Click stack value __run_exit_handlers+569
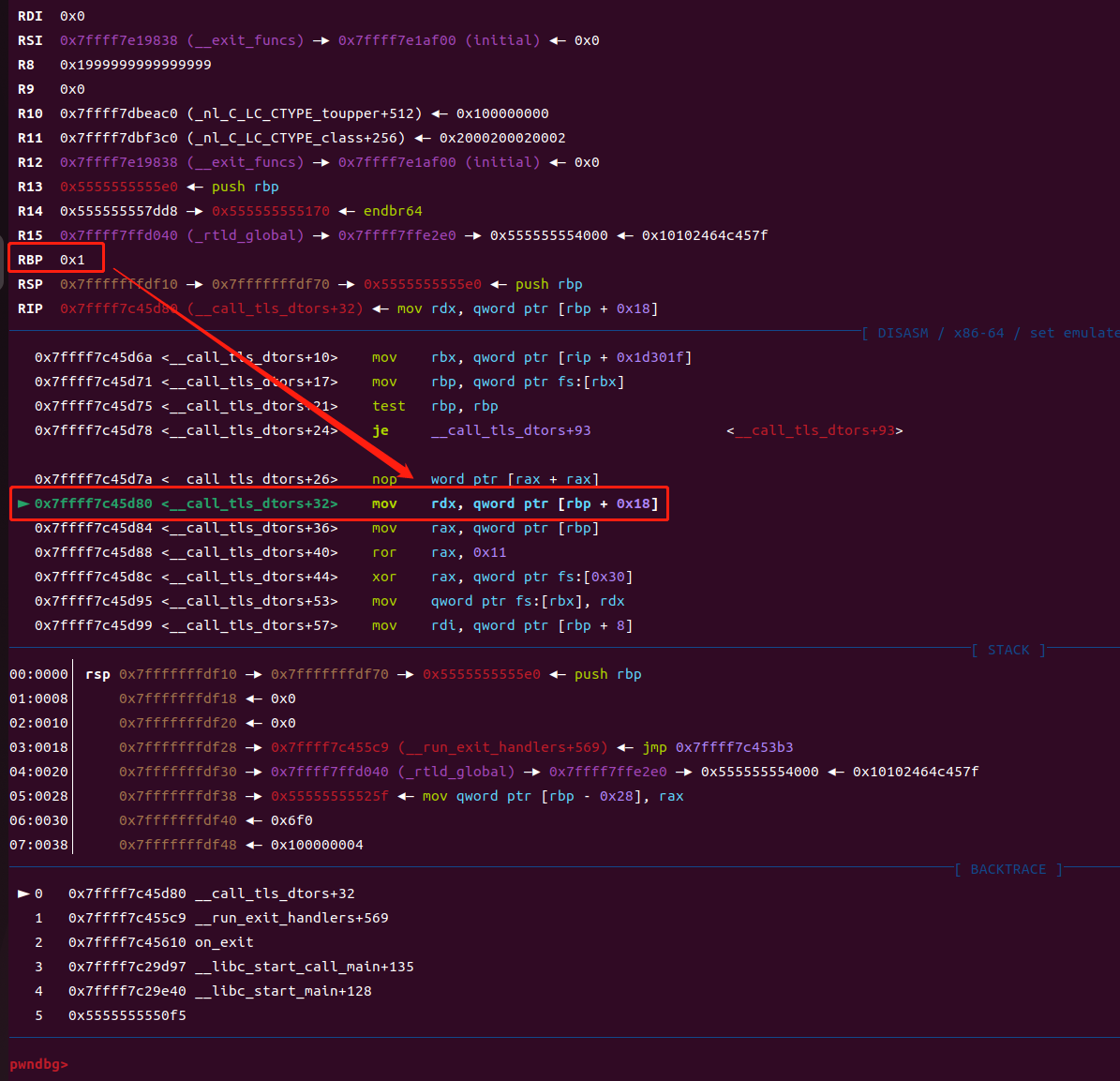Screen dimensions: 1120x1081 coord(503,747)
